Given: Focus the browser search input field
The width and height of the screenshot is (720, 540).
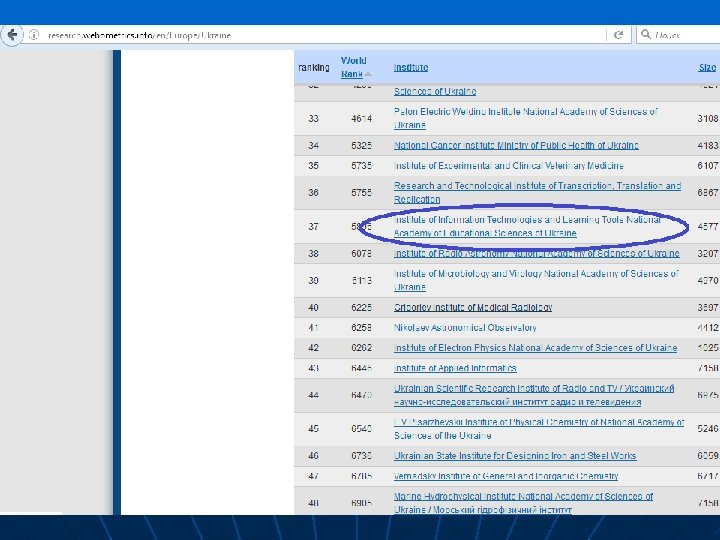Looking at the screenshot, I should click(x=679, y=35).
